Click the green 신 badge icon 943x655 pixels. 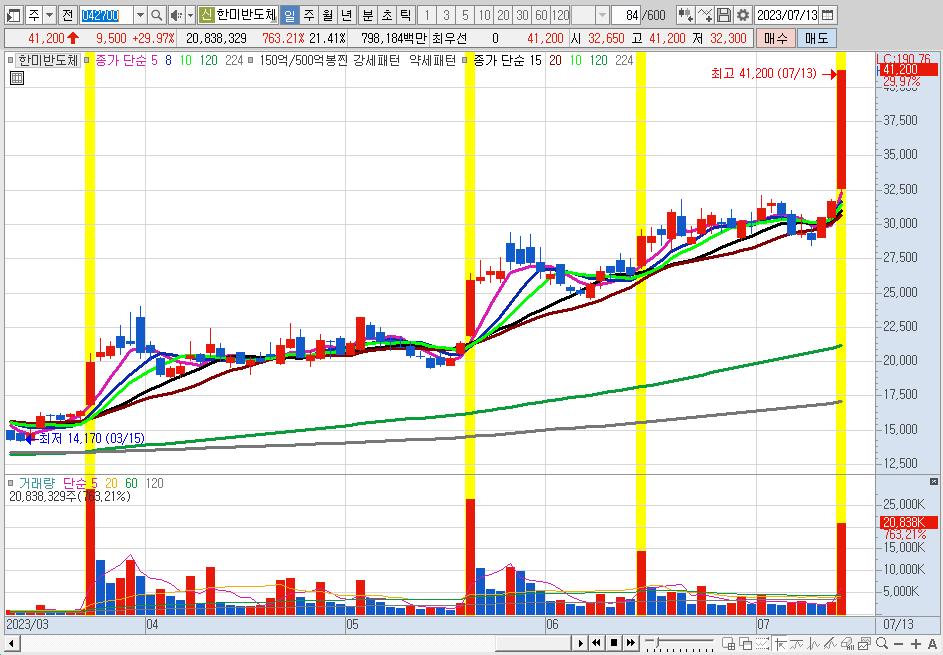tap(206, 14)
